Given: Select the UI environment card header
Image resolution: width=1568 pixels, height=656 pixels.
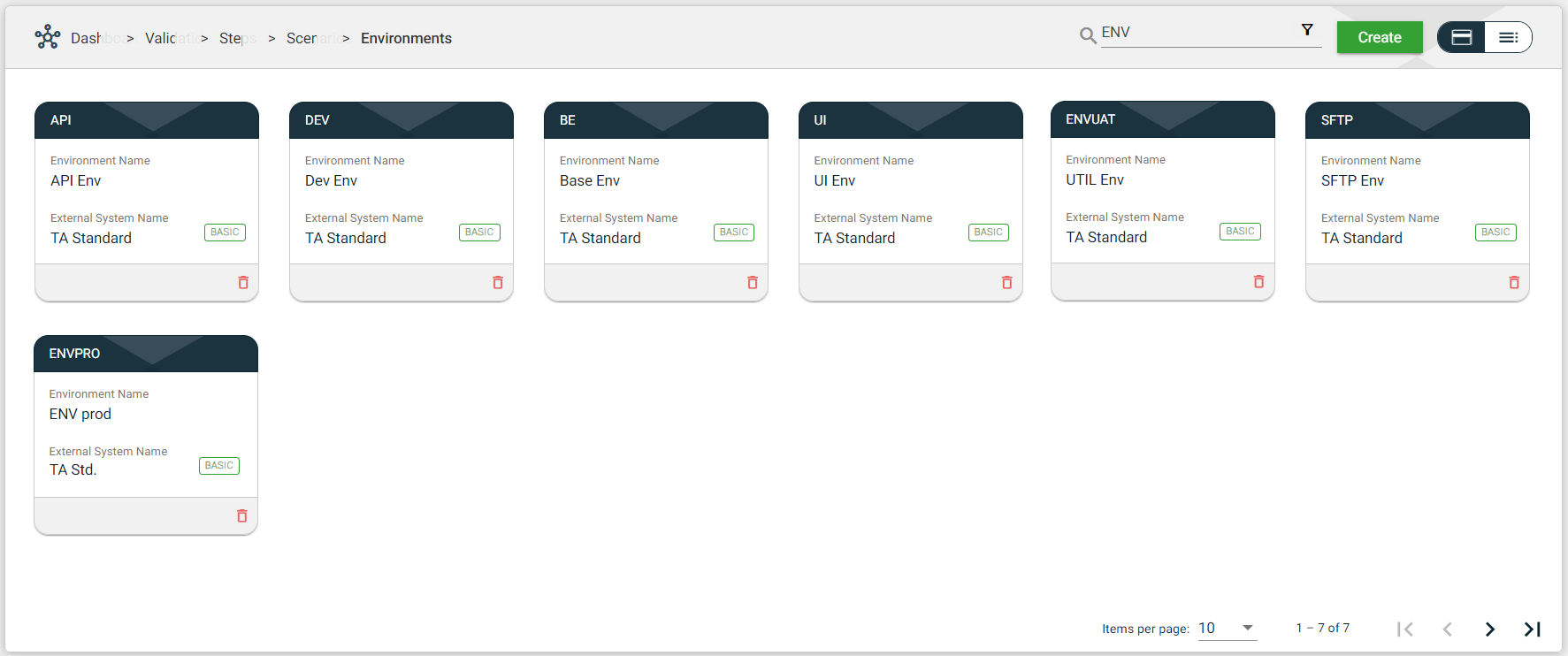Looking at the screenshot, I should pyautogui.click(x=910, y=120).
